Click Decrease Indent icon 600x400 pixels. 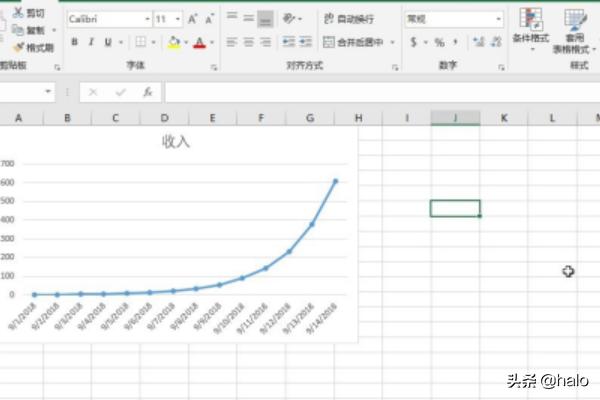click(x=289, y=42)
